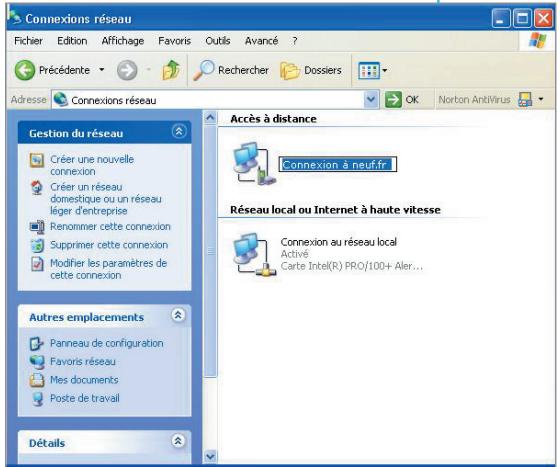This screenshot has height=467, width=560.
Task: Click the Panneau de configuration icon
Action: pos(36,343)
